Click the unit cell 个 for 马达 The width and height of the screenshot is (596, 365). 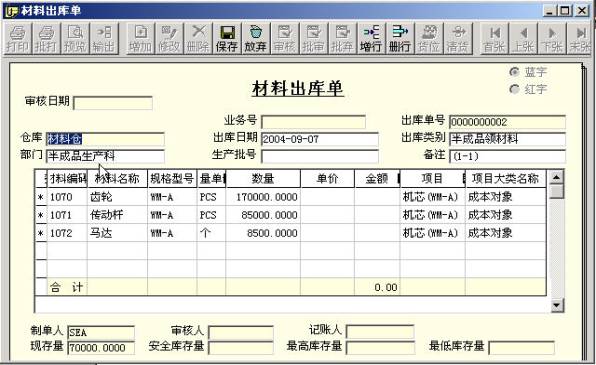211,233
